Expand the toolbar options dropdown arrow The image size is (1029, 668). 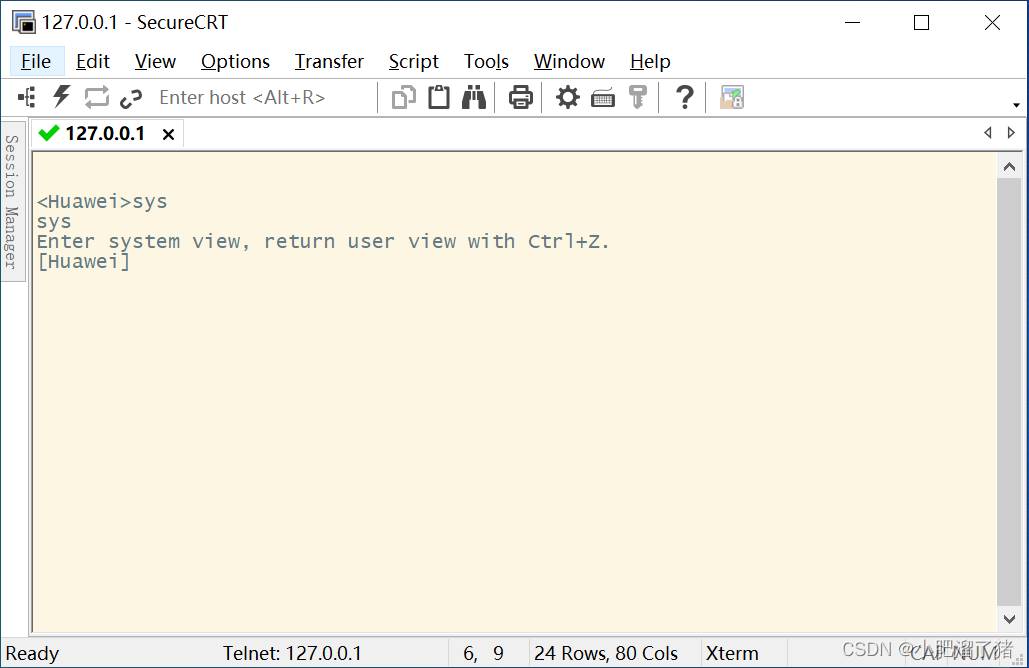point(1016,105)
